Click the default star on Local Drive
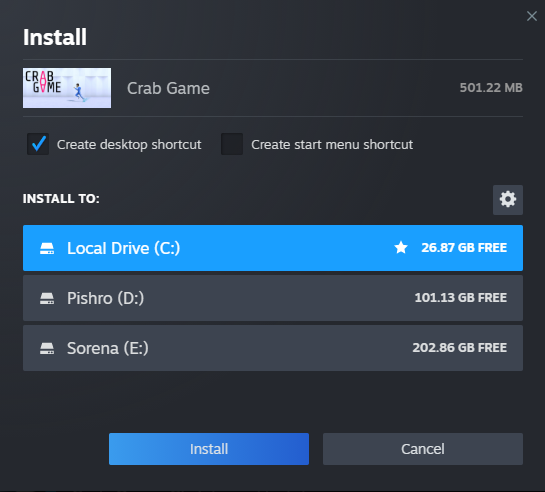The image size is (545, 492). tap(401, 248)
